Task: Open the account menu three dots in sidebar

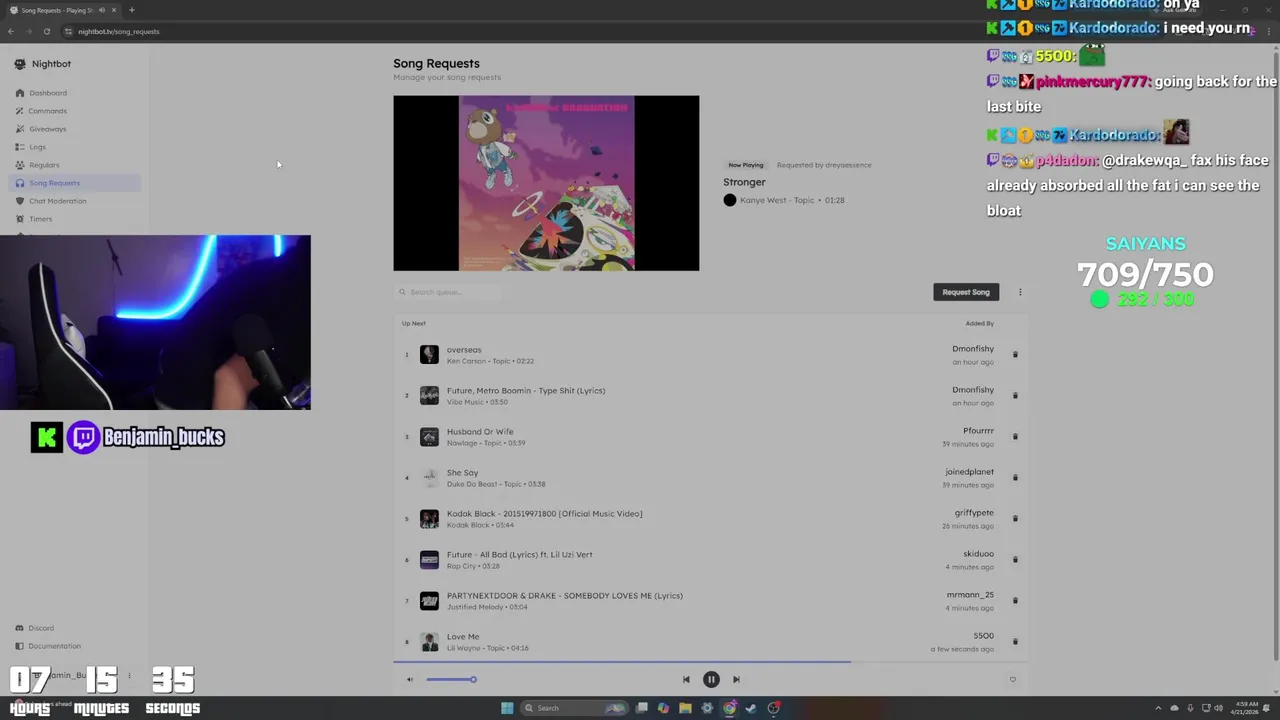Action: [129, 676]
